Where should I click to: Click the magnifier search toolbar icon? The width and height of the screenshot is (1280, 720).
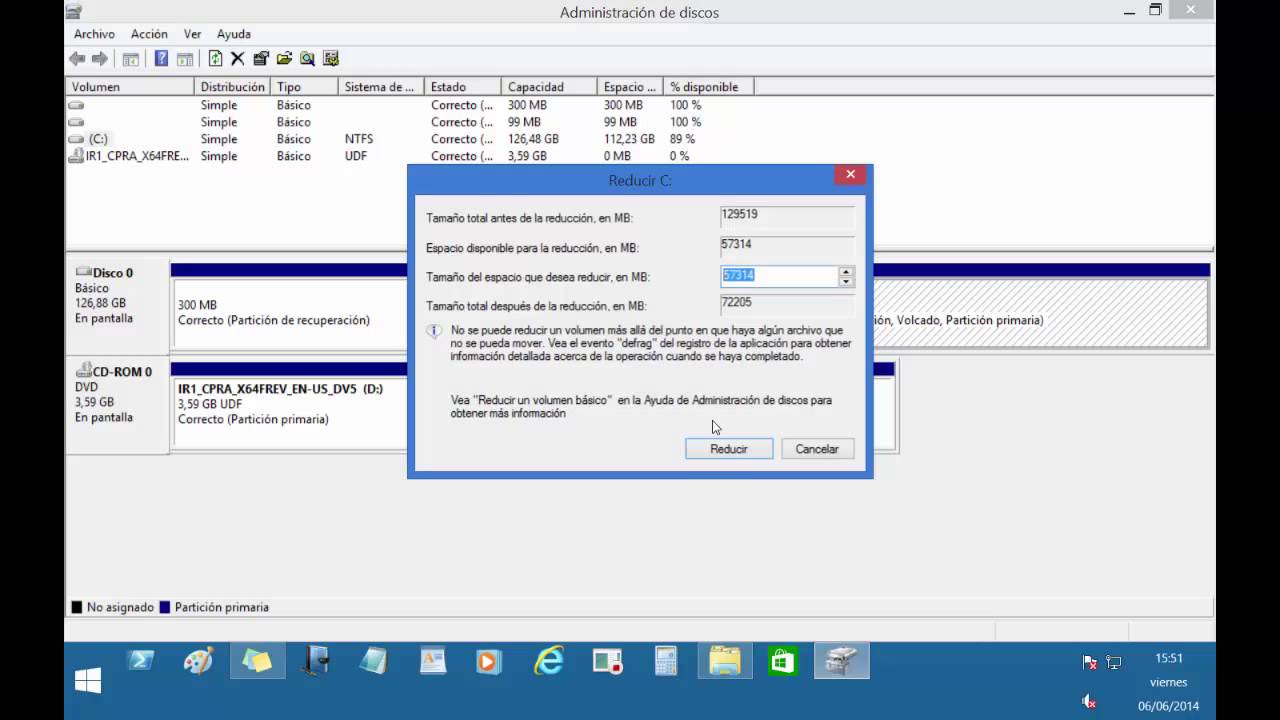[x=307, y=59]
